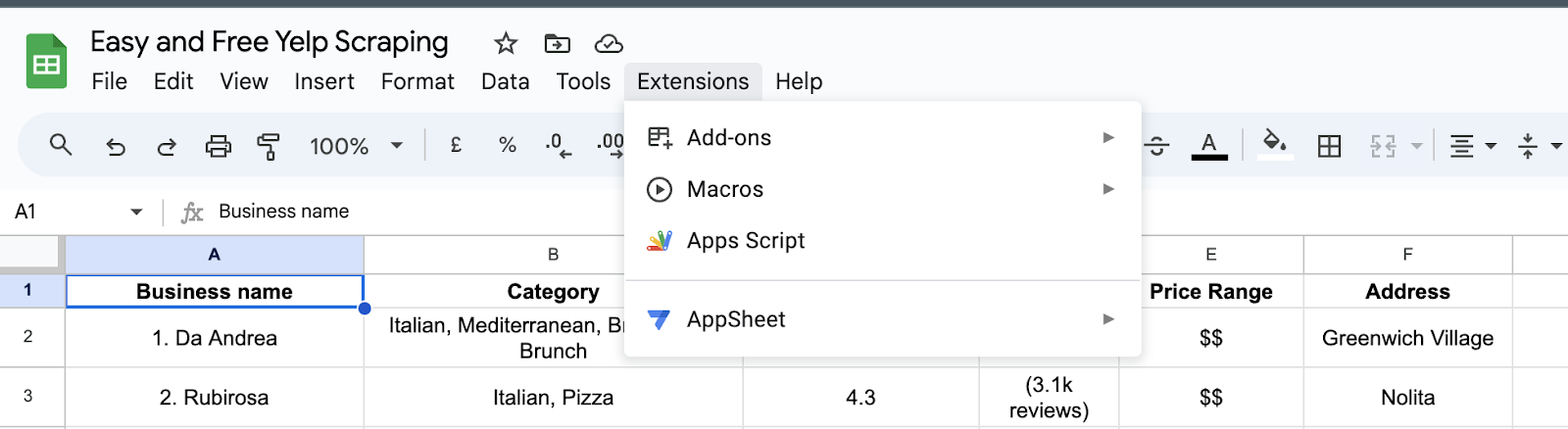This screenshot has width=1568, height=429.
Task: Select row 1 header
Action: pos(32,291)
